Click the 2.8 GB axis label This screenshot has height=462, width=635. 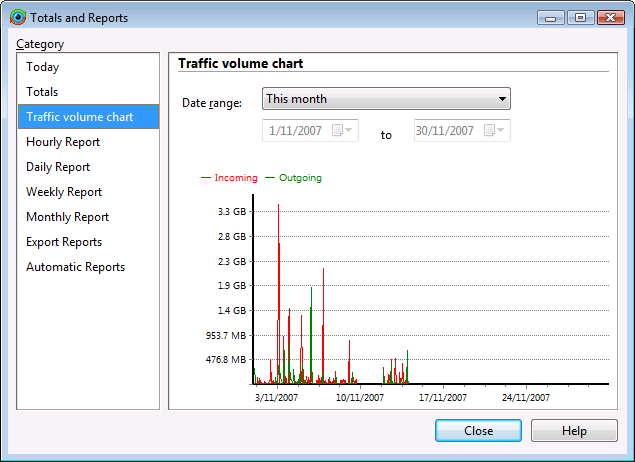pos(232,236)
